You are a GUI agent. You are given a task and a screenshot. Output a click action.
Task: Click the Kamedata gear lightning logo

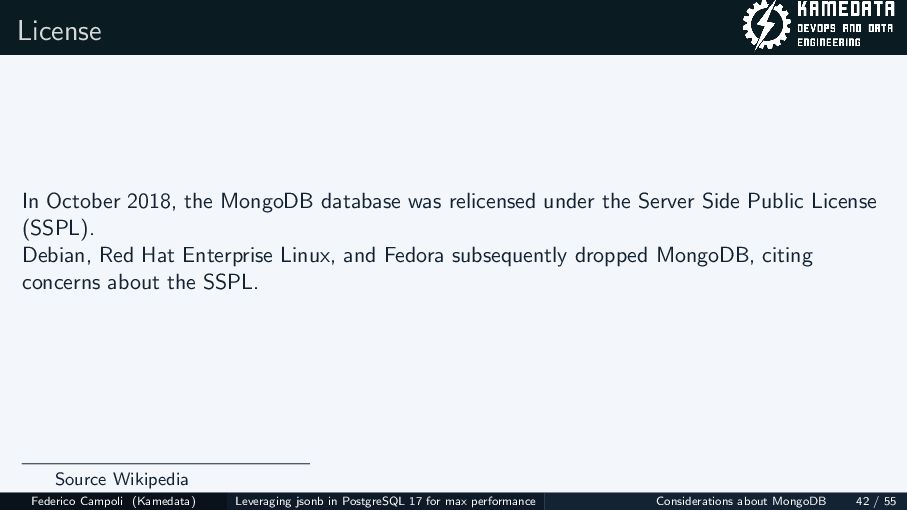click(766, 27)
